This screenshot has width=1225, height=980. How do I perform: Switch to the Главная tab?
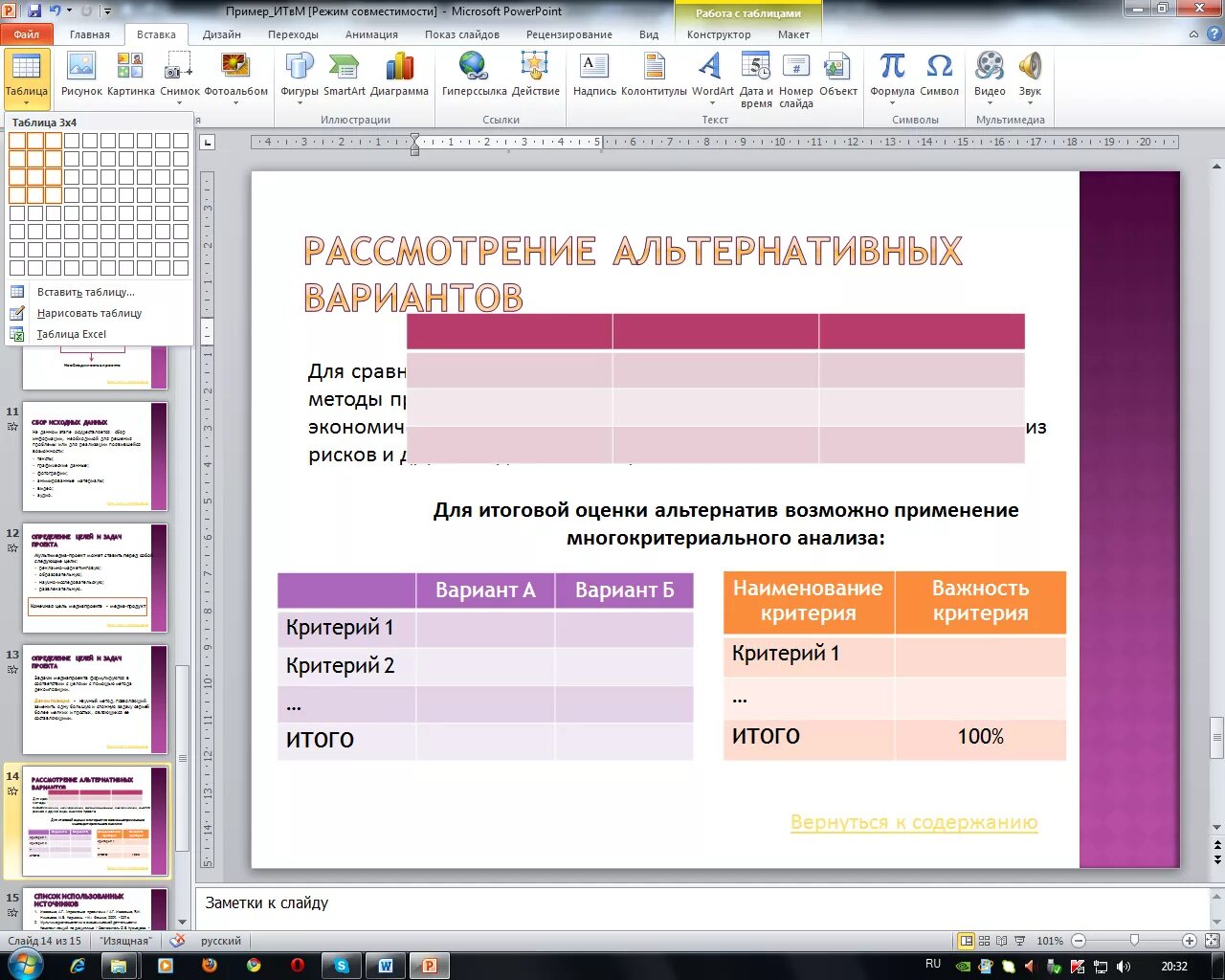90,34
